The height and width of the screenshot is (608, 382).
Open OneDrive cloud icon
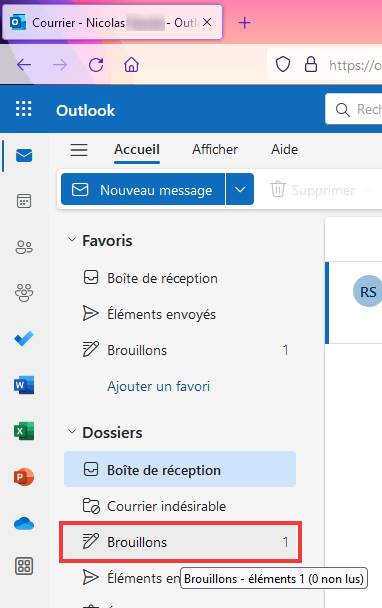point(24,523)
